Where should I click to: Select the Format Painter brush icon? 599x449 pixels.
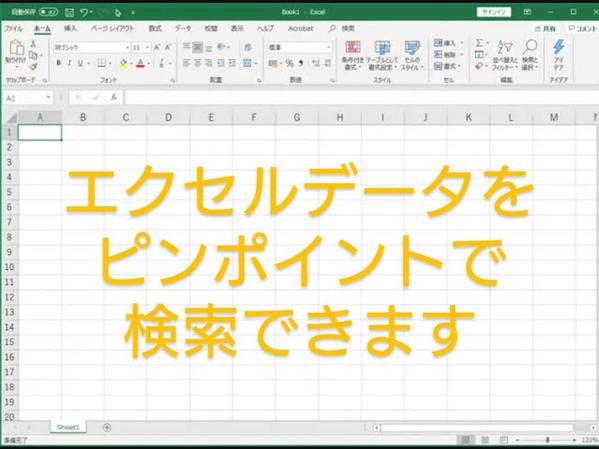[x=33, y=67]
